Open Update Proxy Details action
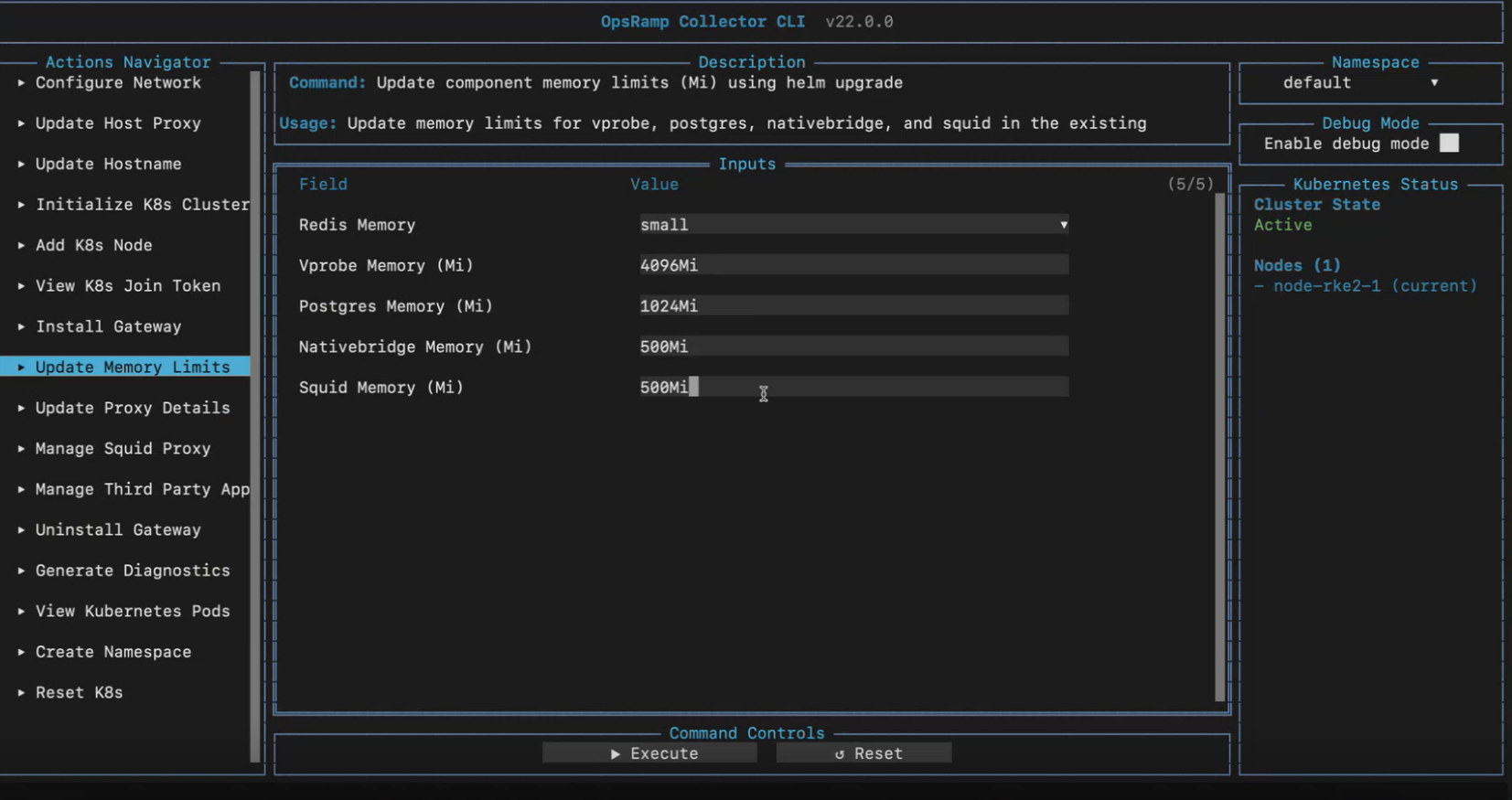This screenshot has width=1512, height=800. pyautogui.click(x=133, y=408)
